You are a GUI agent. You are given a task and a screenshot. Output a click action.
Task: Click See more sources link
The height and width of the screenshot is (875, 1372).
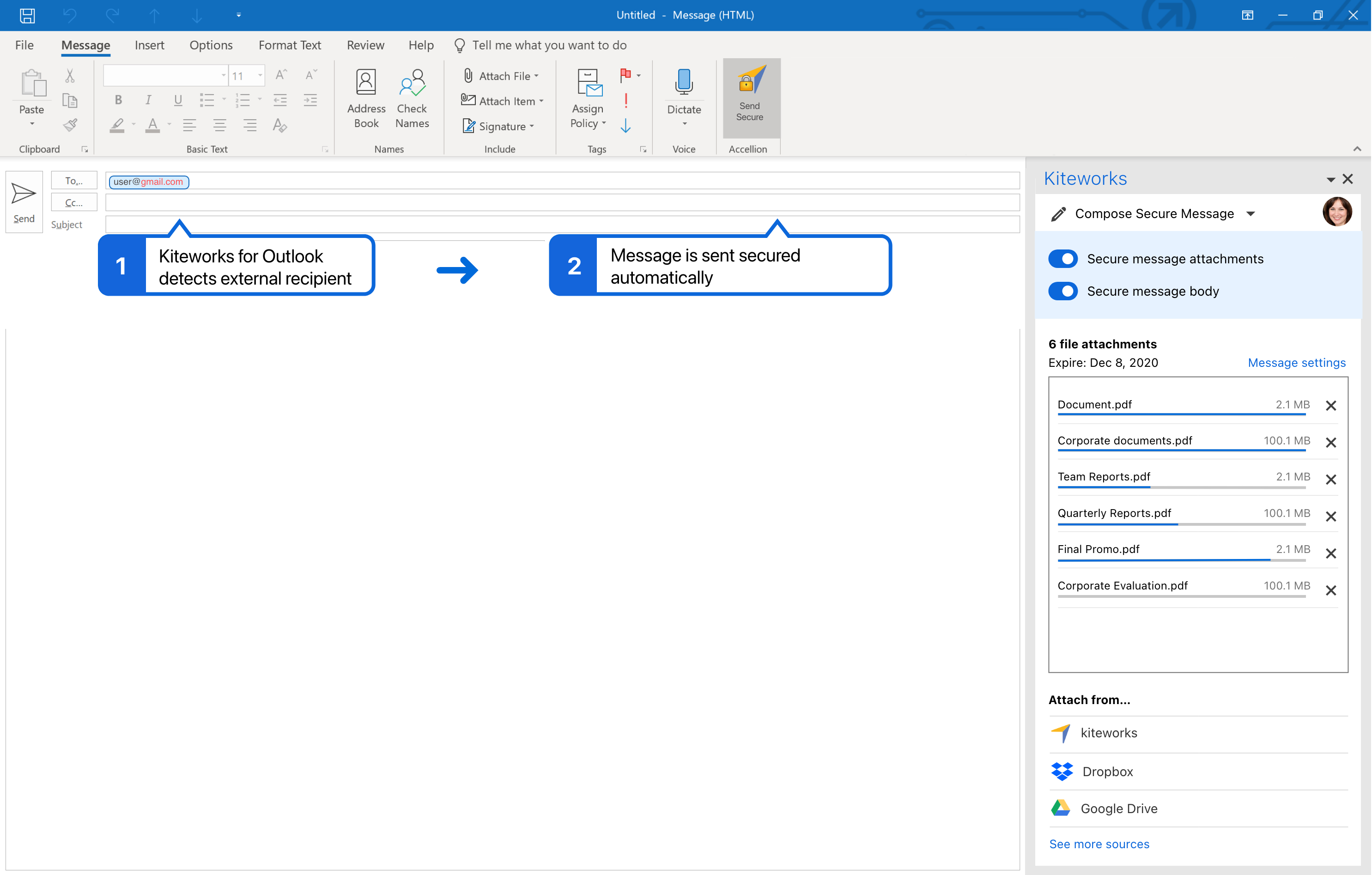[1099, 842]
